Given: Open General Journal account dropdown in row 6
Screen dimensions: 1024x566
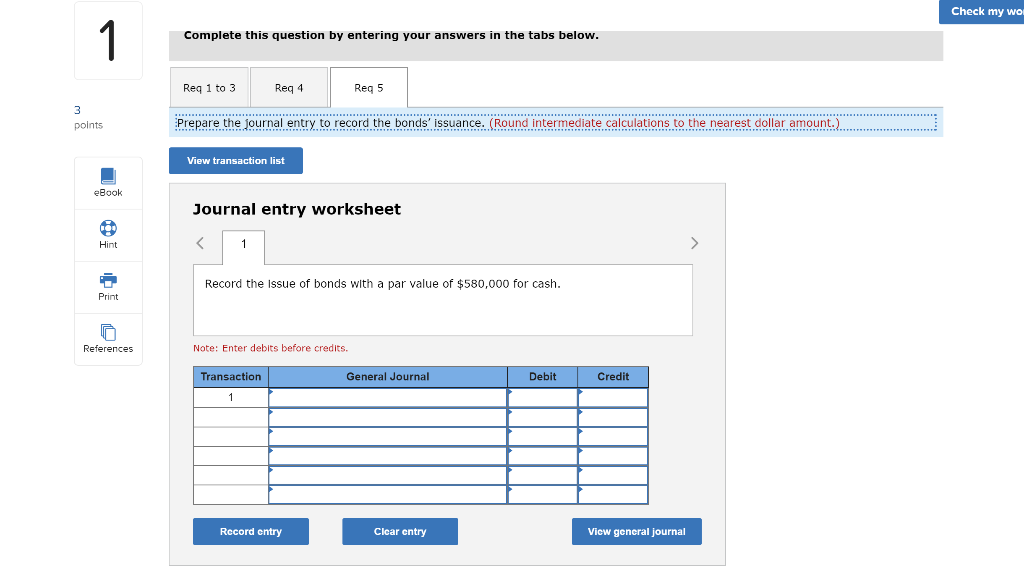Looking at the screenshot, I should pos(388,495).
